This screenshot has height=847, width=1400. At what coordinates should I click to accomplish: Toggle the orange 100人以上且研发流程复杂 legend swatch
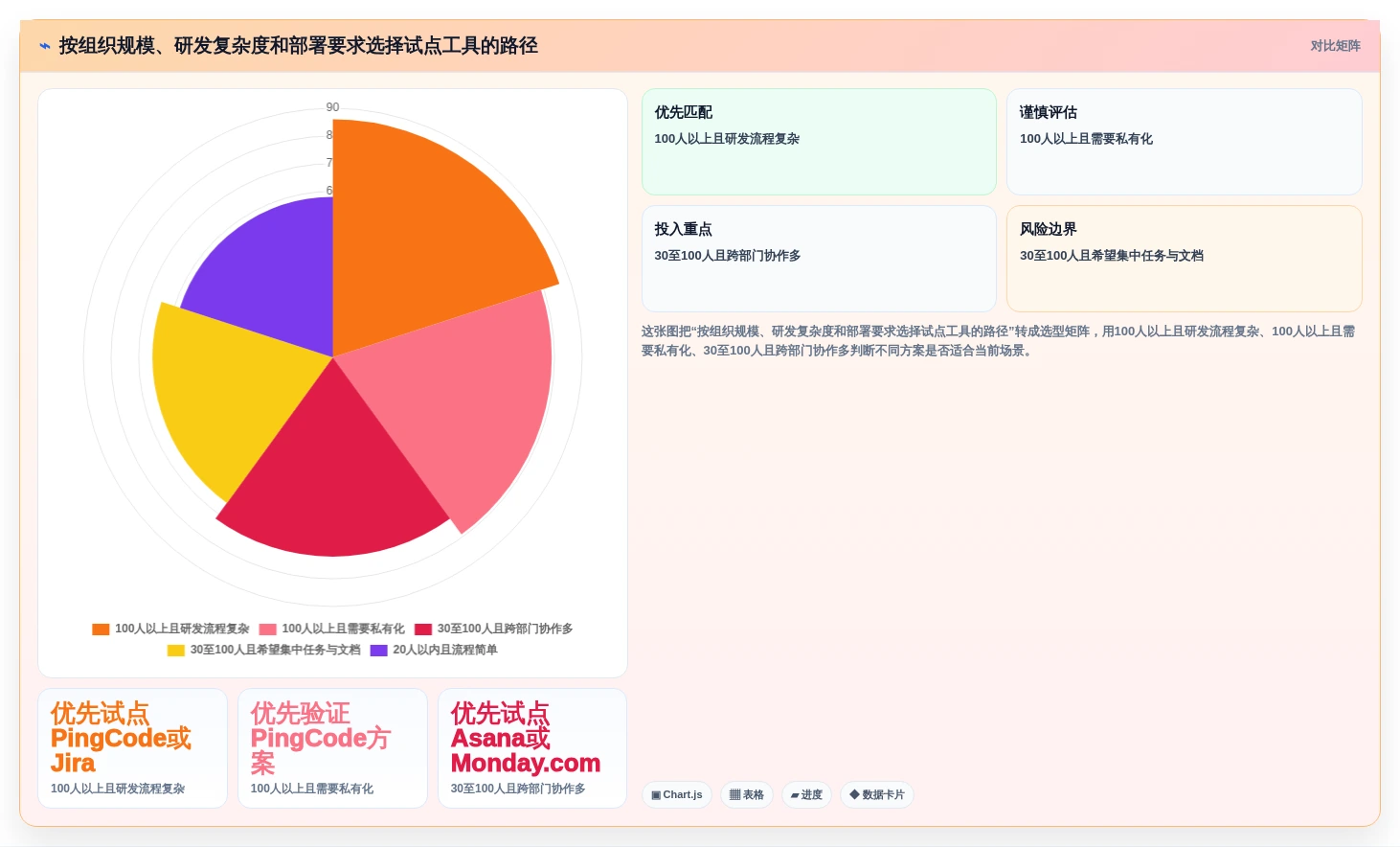click(101, 630)
